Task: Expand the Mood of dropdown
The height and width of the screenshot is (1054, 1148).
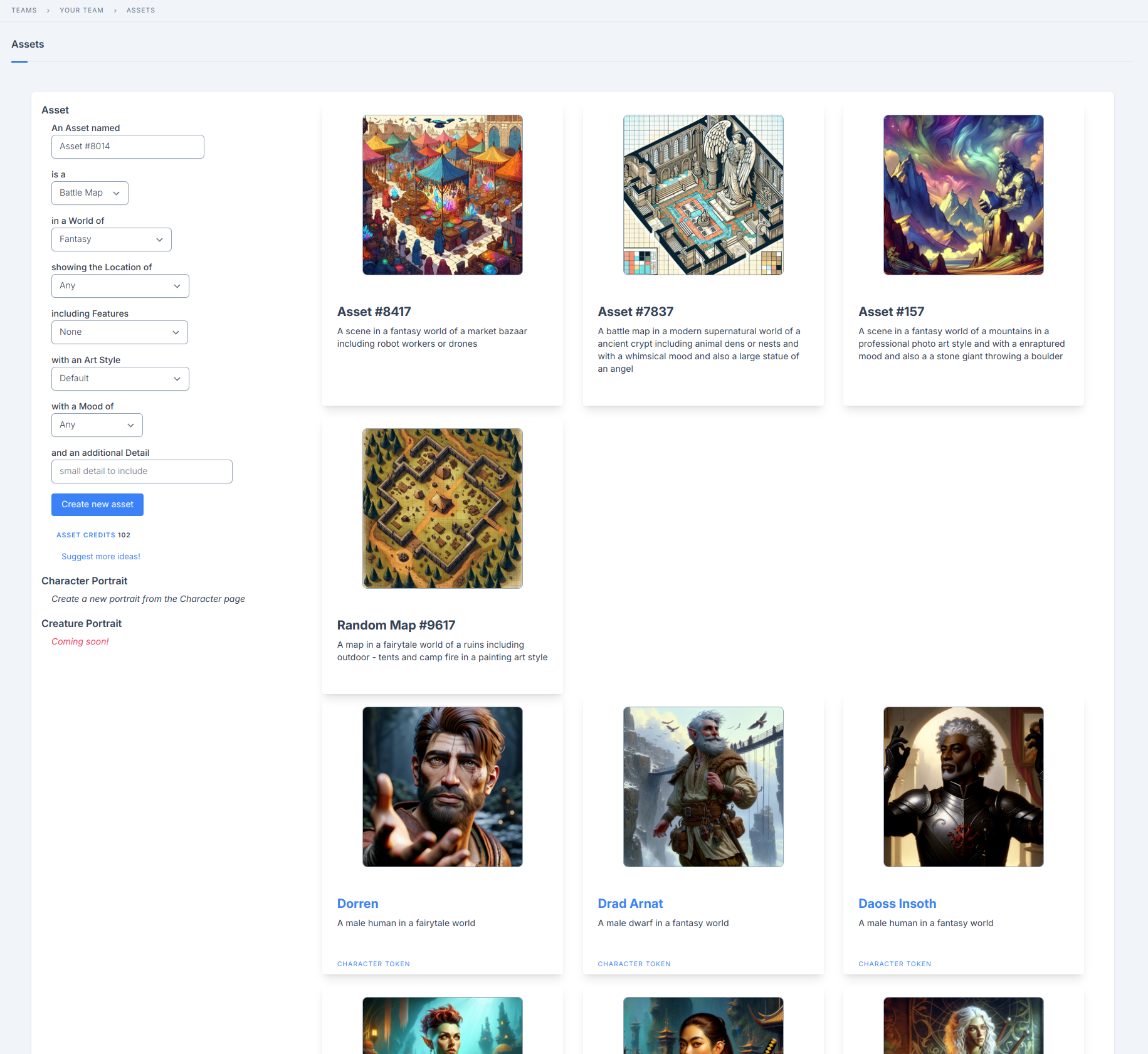Action: [97, 425]
